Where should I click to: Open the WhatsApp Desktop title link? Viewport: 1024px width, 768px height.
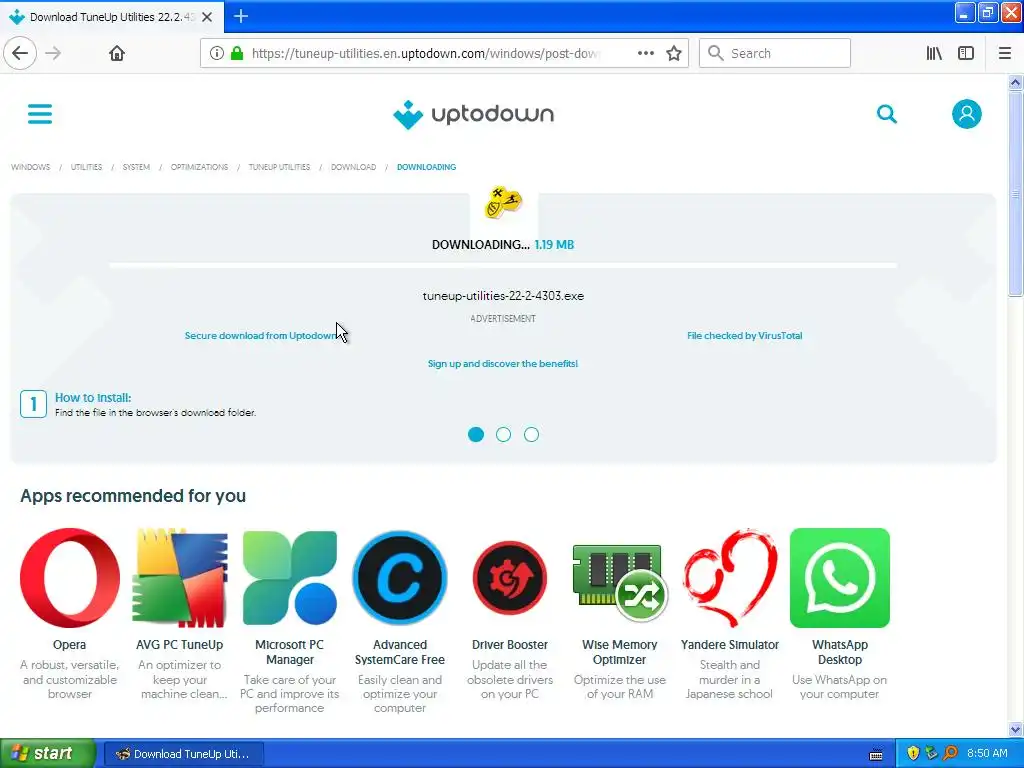click(840, 652)
